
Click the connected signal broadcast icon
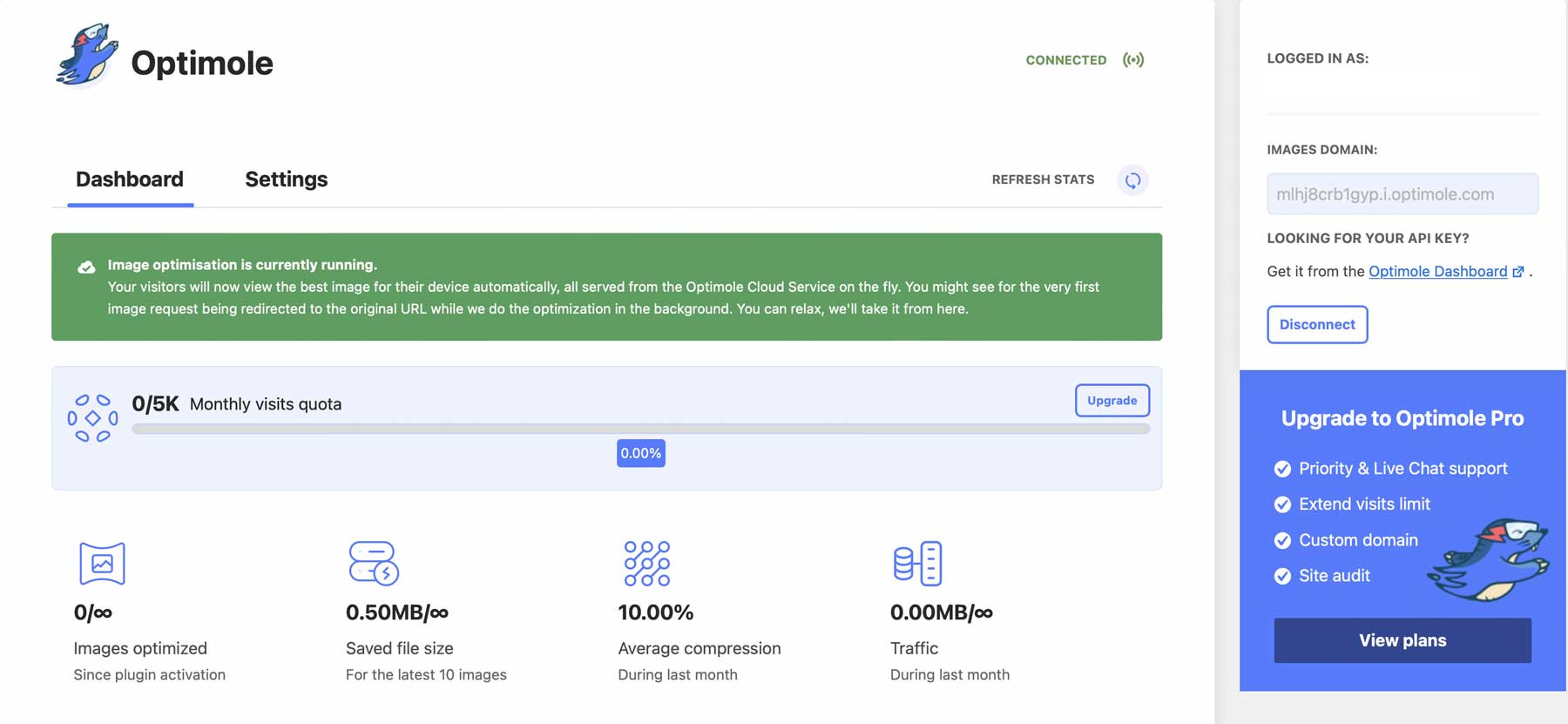click(1133, 60)
